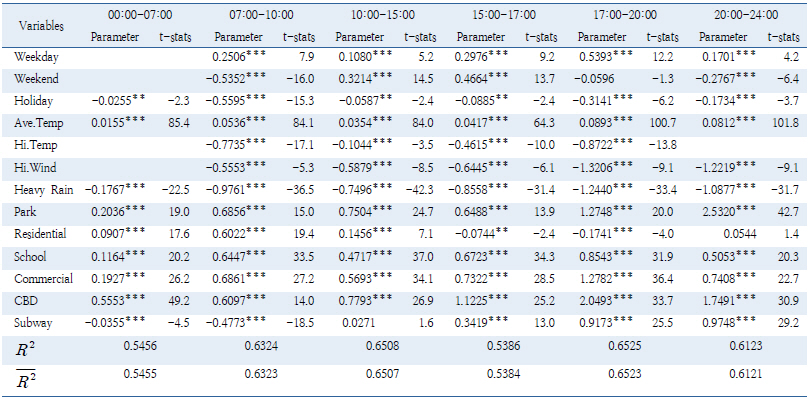Click the 'Residential' row label
Screen dimensions: 810x399
click(x=40, y=234)
